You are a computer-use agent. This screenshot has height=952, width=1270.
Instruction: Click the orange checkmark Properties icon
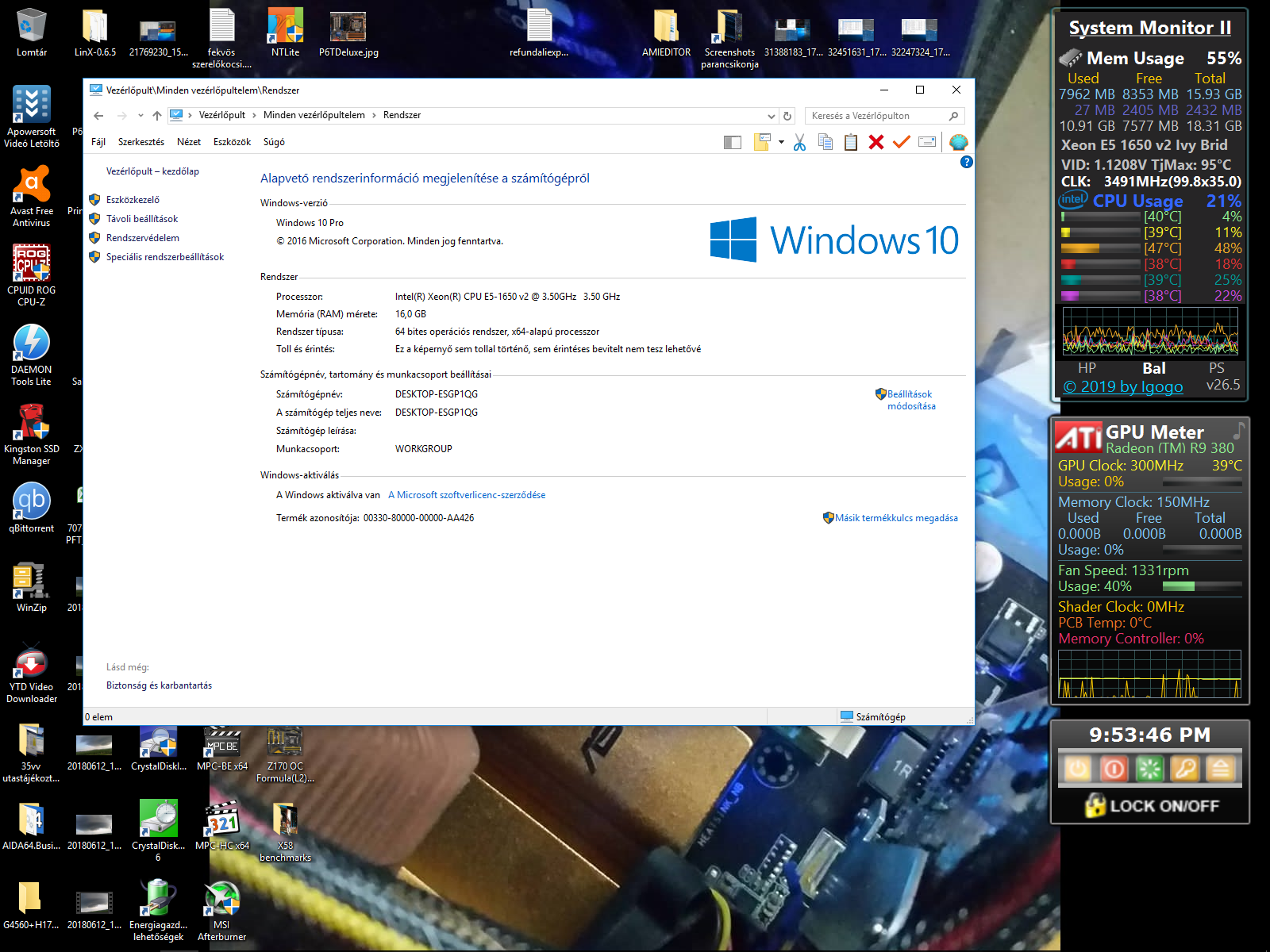901,142
